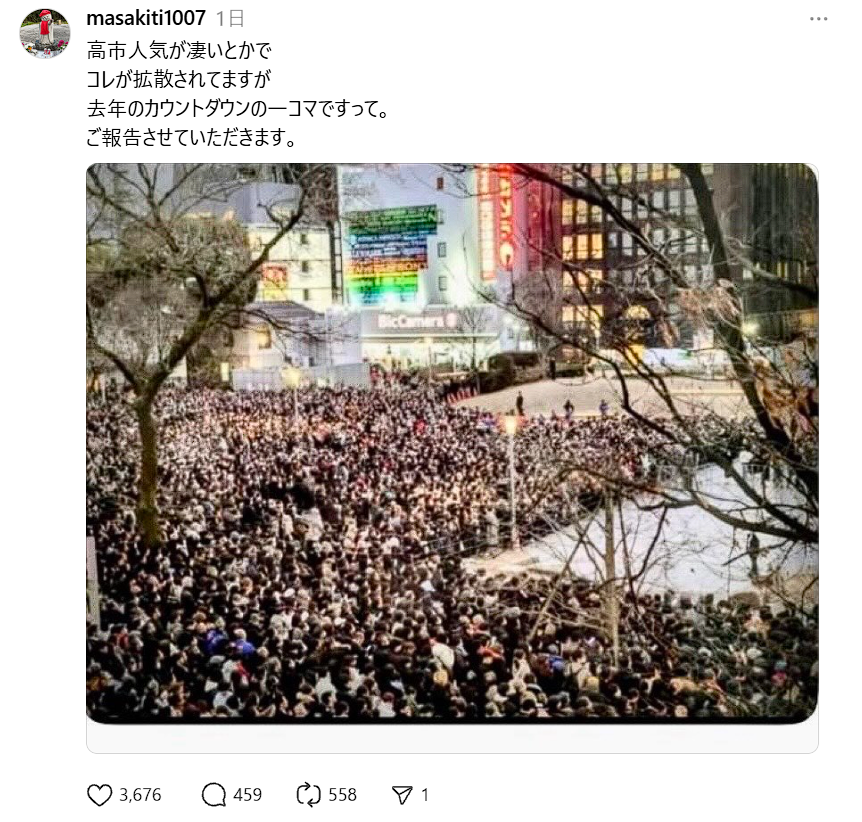Click the blank strip below the photo card
This screenshot has height=822, width=862.
(x=452, y=738)
